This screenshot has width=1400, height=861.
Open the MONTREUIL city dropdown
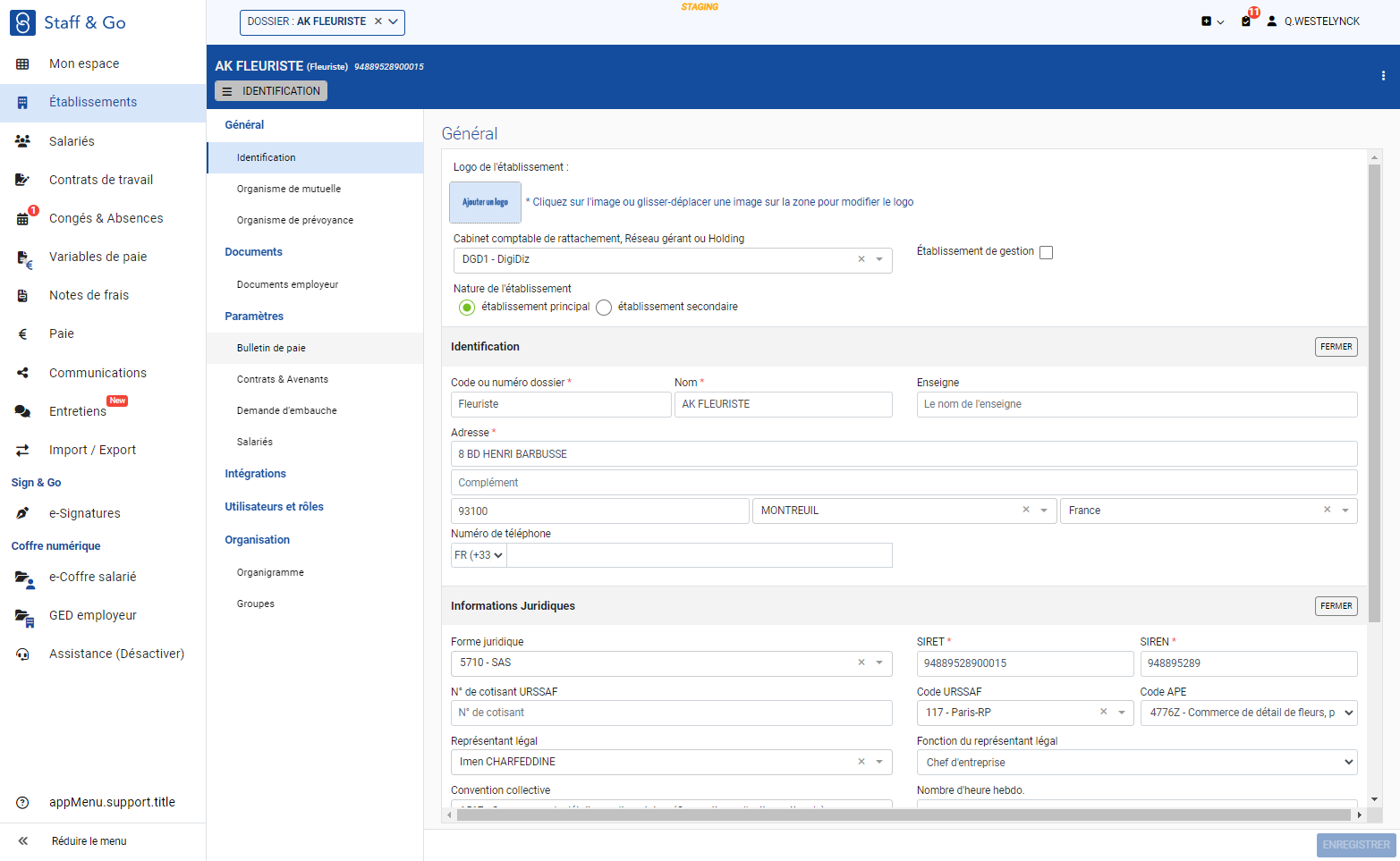[x=1044, y=511]
